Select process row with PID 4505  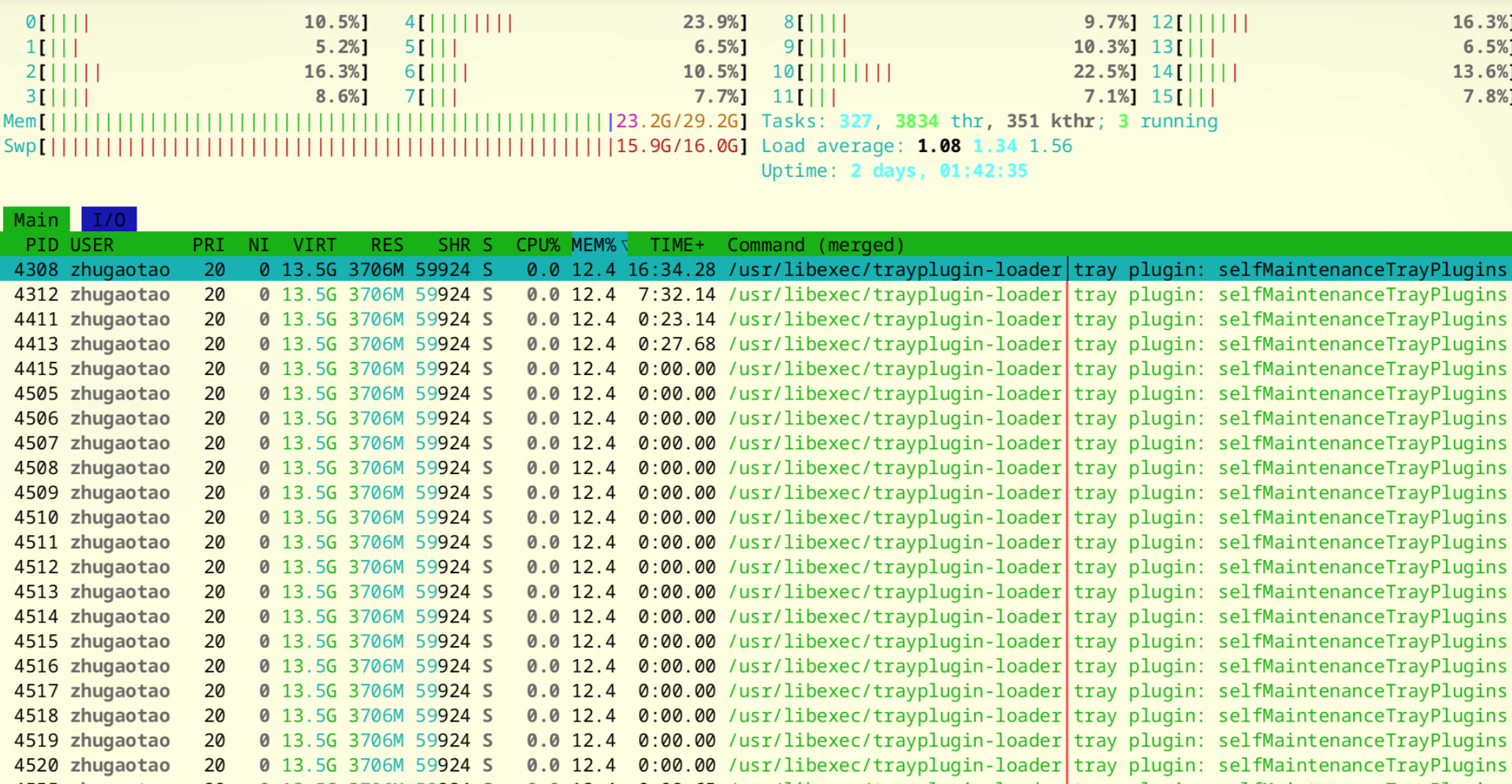[x=756, y=393]
